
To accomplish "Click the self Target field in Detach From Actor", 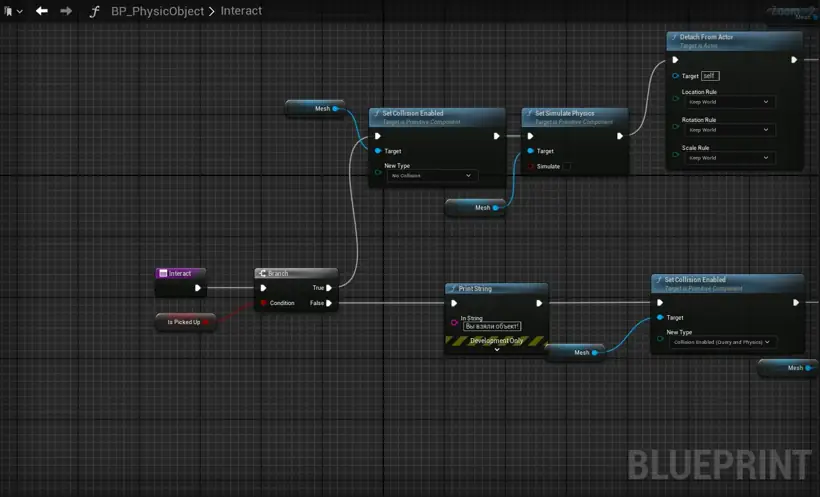I will click(x=710, y=76).
